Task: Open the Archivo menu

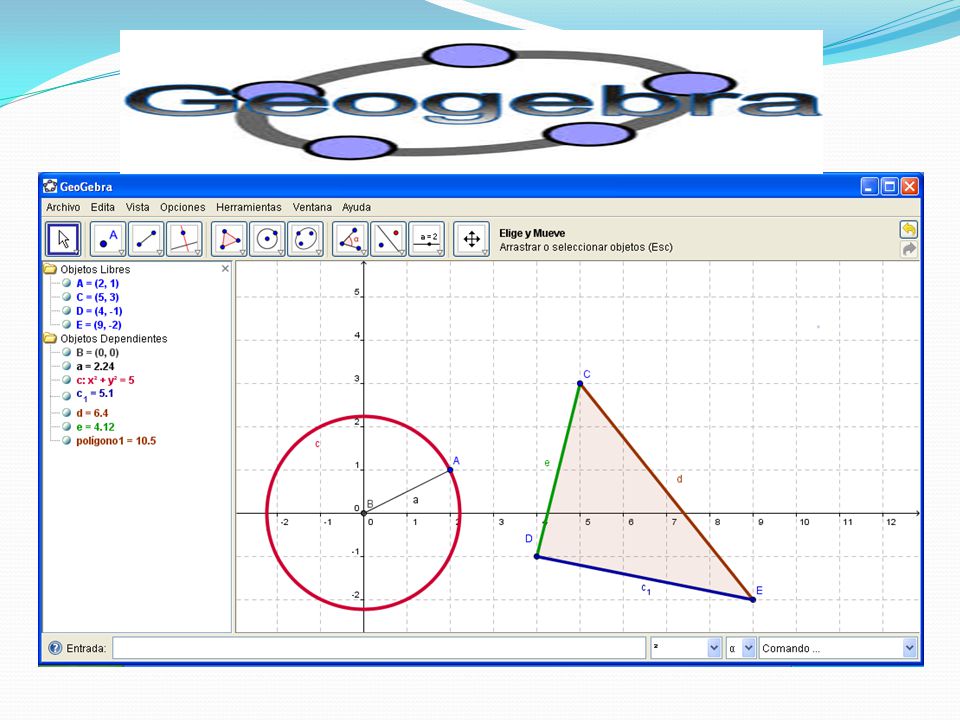Action: pos(63,207)
